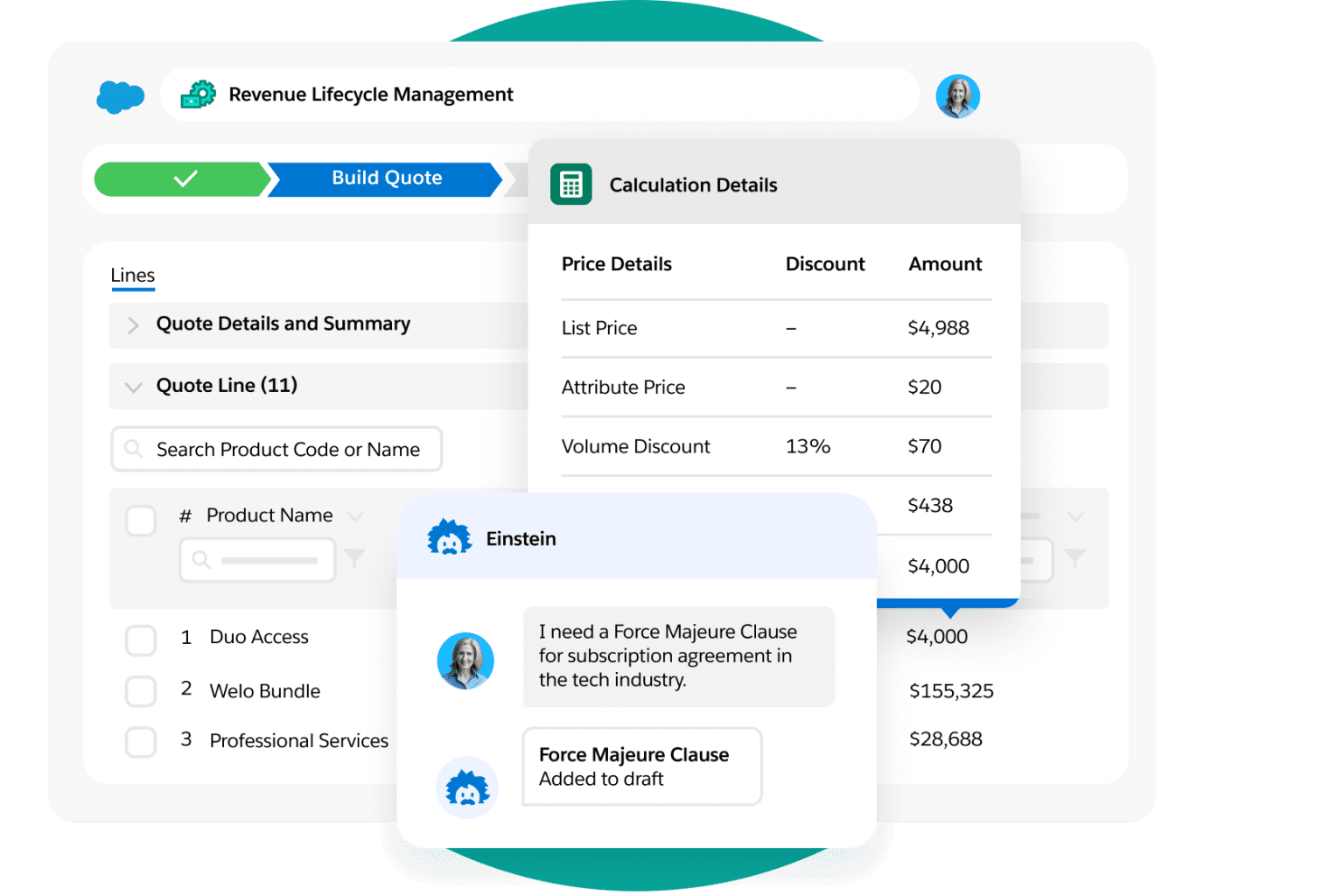Click the Einstein panel title
The height and width of the screenshot is (896, 1344).
[x=521, y=539]
